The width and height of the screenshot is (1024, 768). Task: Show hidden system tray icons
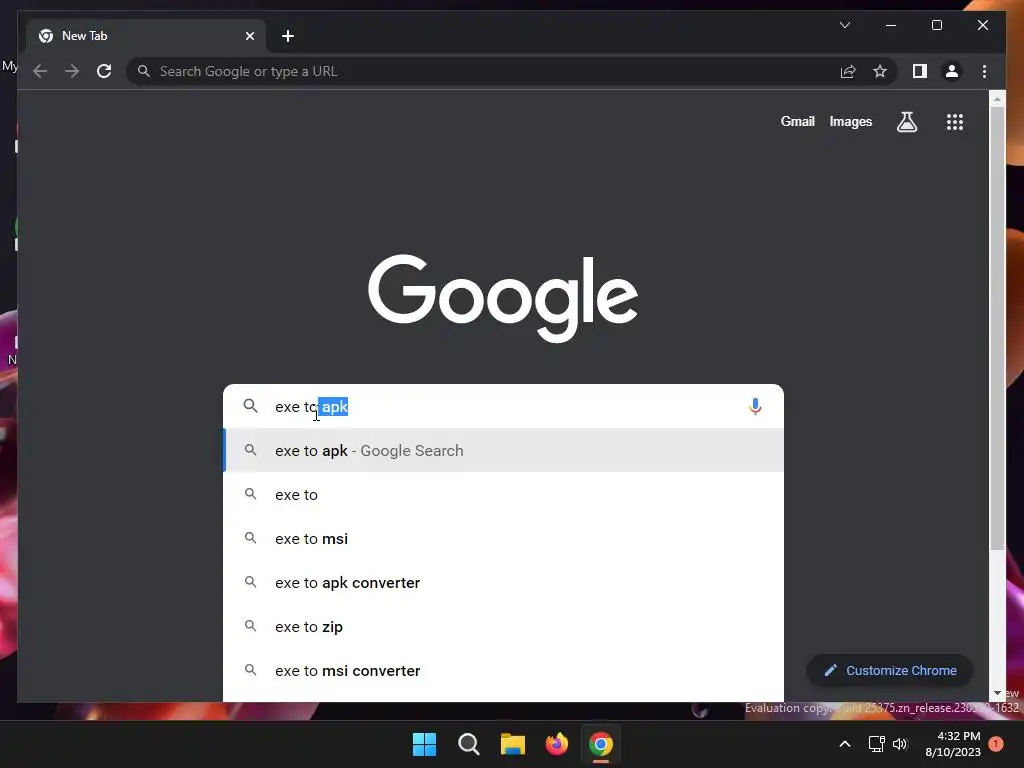point(844,744)
